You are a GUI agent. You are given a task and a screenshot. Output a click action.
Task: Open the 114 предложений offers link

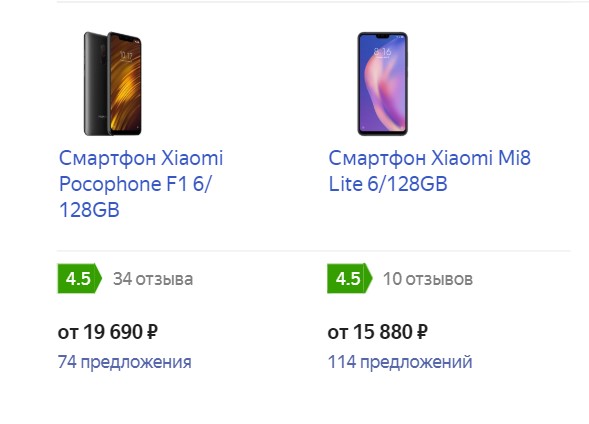pyautogui.click(x=400, y=362)
